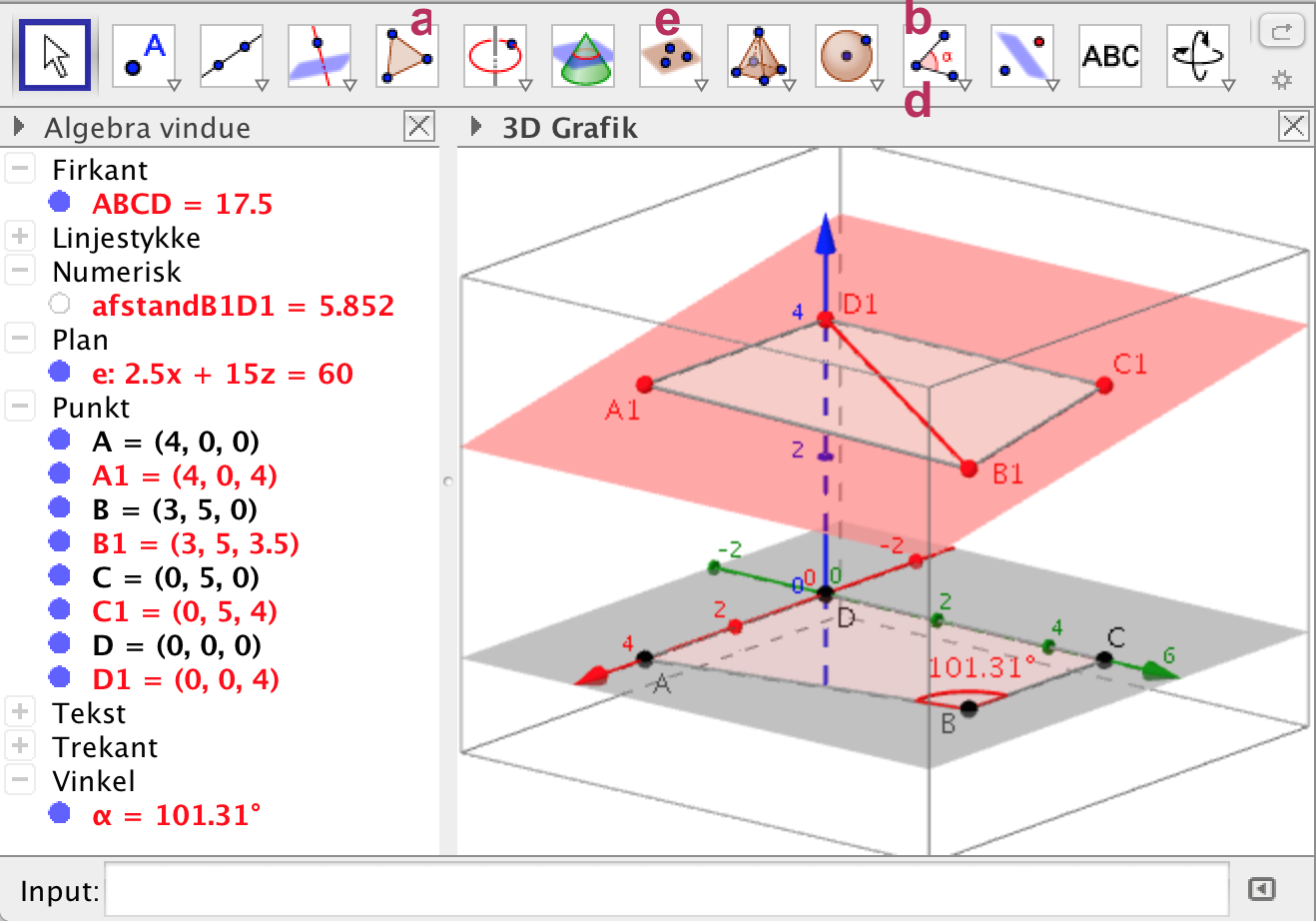Open the Algebra vindue style bar triangle
Viewport: 1316px width, 921px height.
point(18,127)
